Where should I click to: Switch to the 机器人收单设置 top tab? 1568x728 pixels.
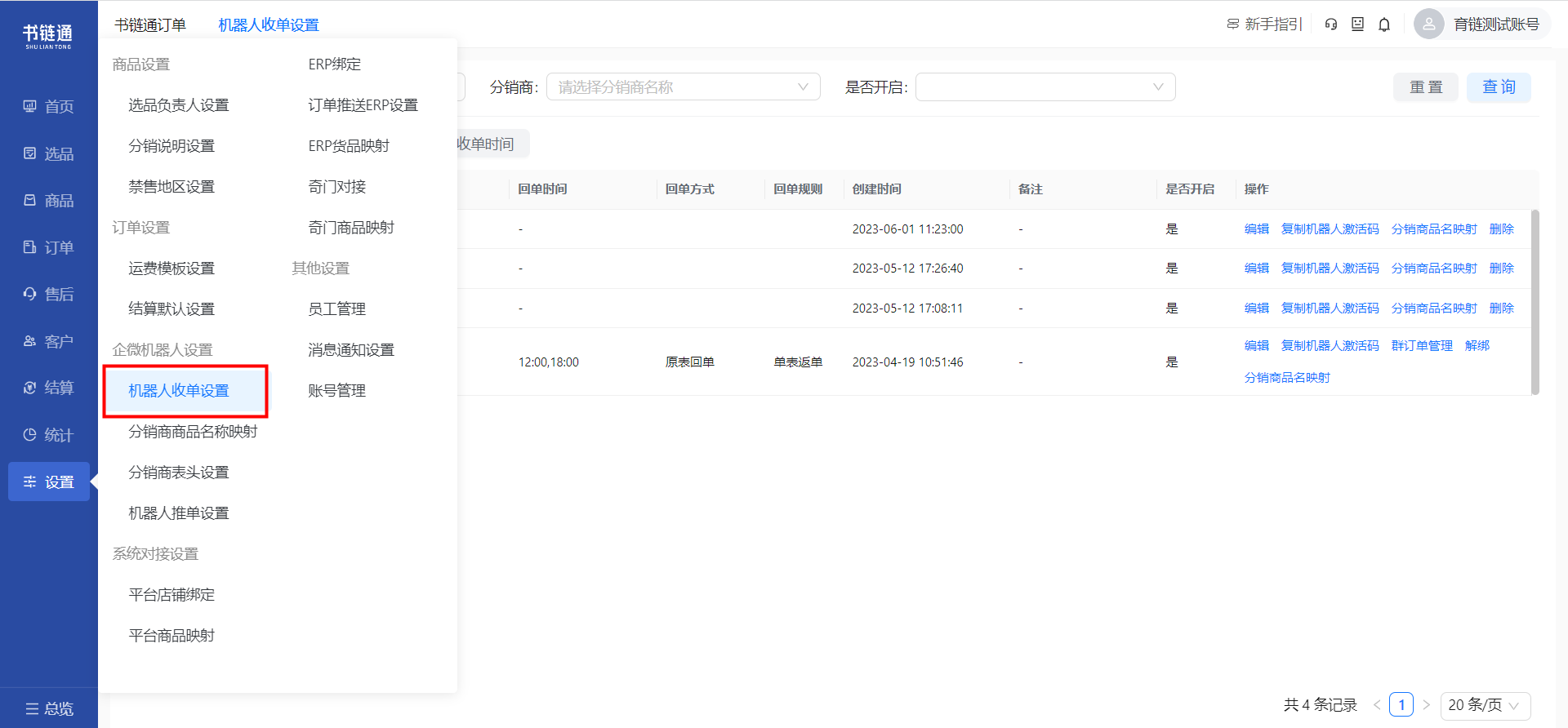[x=269, y=25]
